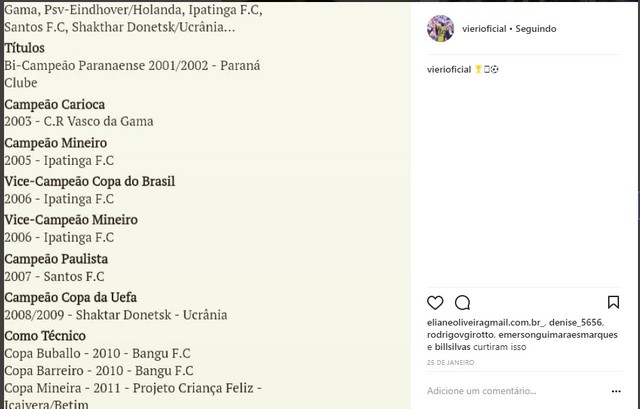Click the trophy emoji in the caption
The width and height of the screenshot is (640, 409).
pyautogui.click(x=478, y=69)
